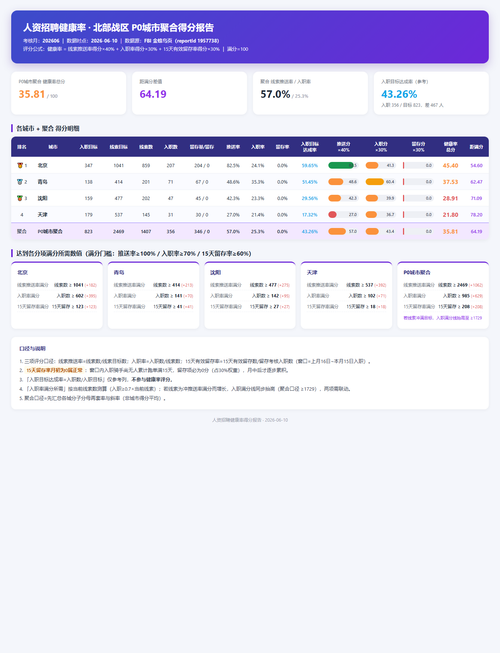The image size is (500, 653).
Task: Click 线索数 ≥ 414 in the 青岛 card
Action: pos(167,285)
